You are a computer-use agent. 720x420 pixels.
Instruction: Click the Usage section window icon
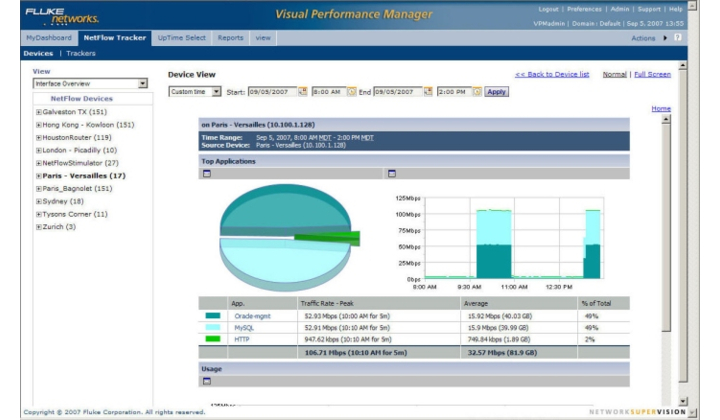tap(207, 381)
